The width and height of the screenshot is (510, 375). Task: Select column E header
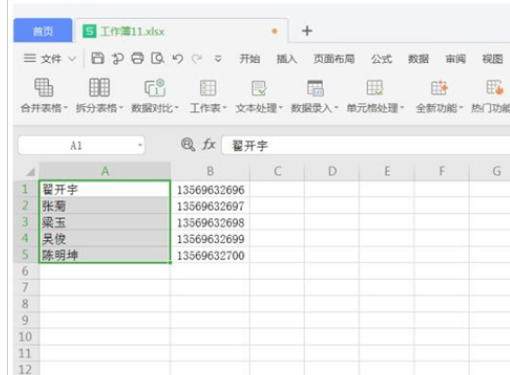[387, 171]
